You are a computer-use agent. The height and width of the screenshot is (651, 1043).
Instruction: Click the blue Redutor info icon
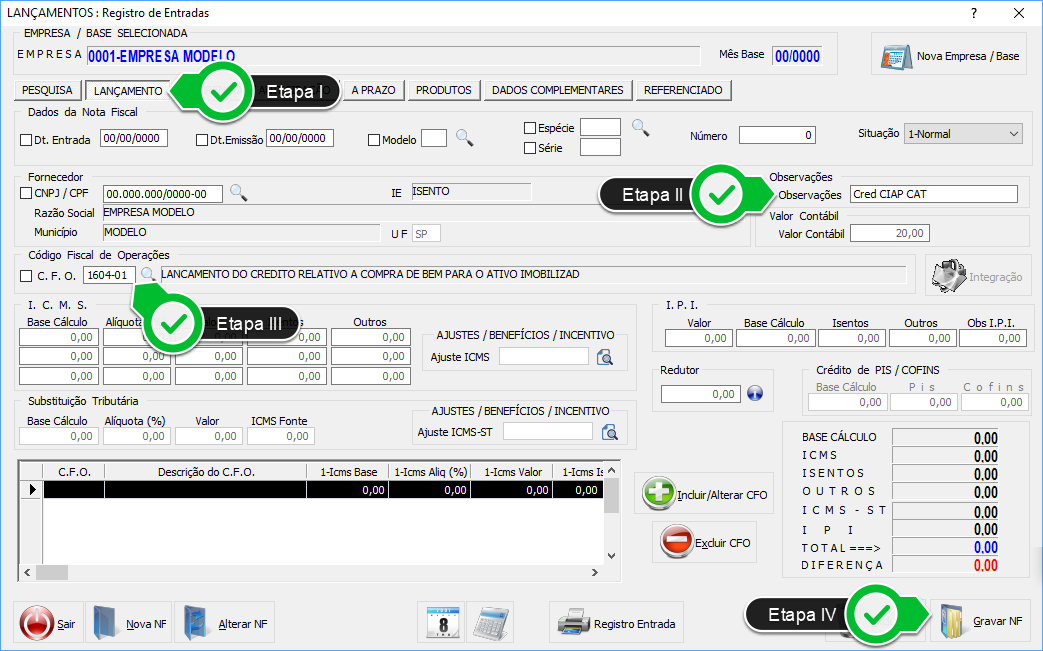[x=755, y=394]
